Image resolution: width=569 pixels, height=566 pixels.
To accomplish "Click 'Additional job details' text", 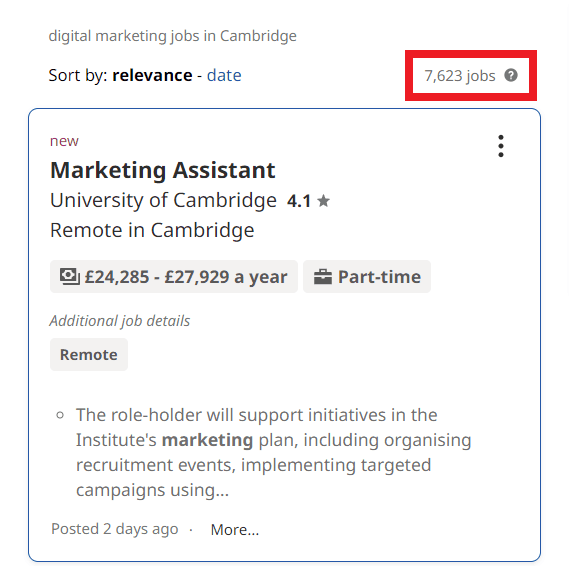I will (x=120, y=321).
